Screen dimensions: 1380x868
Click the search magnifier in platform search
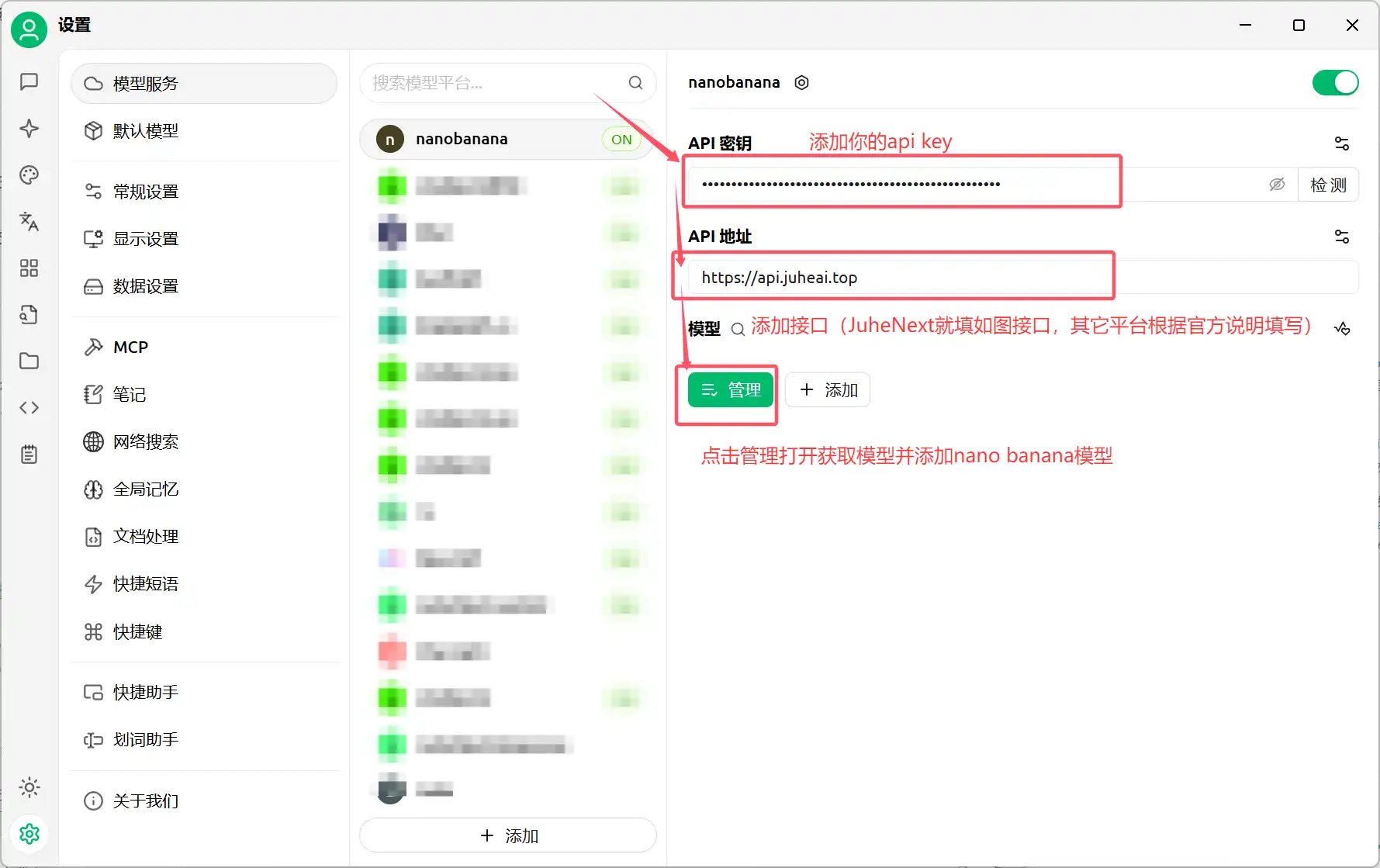[635, 83]
